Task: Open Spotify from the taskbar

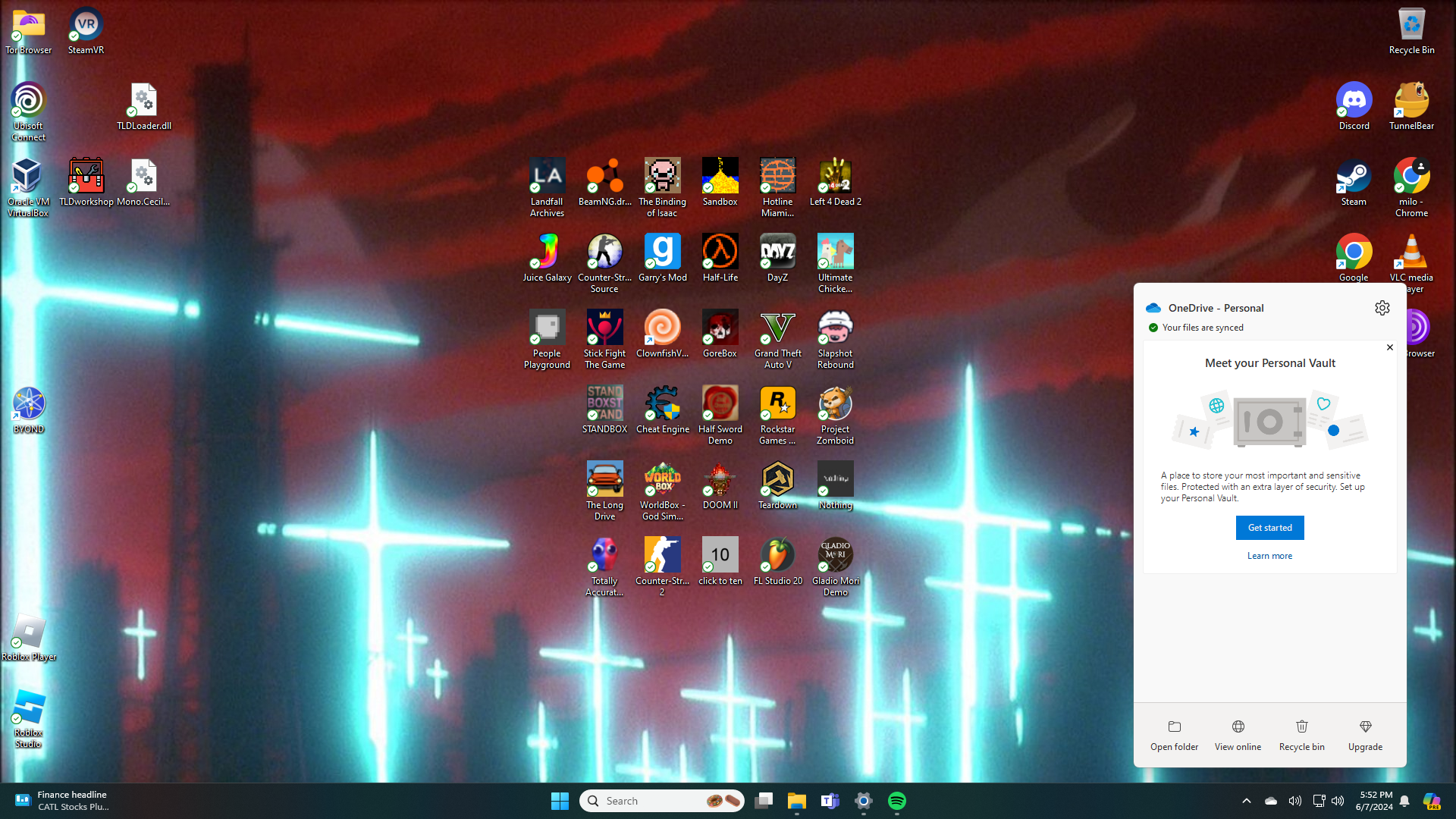Action: pos(896,801)
